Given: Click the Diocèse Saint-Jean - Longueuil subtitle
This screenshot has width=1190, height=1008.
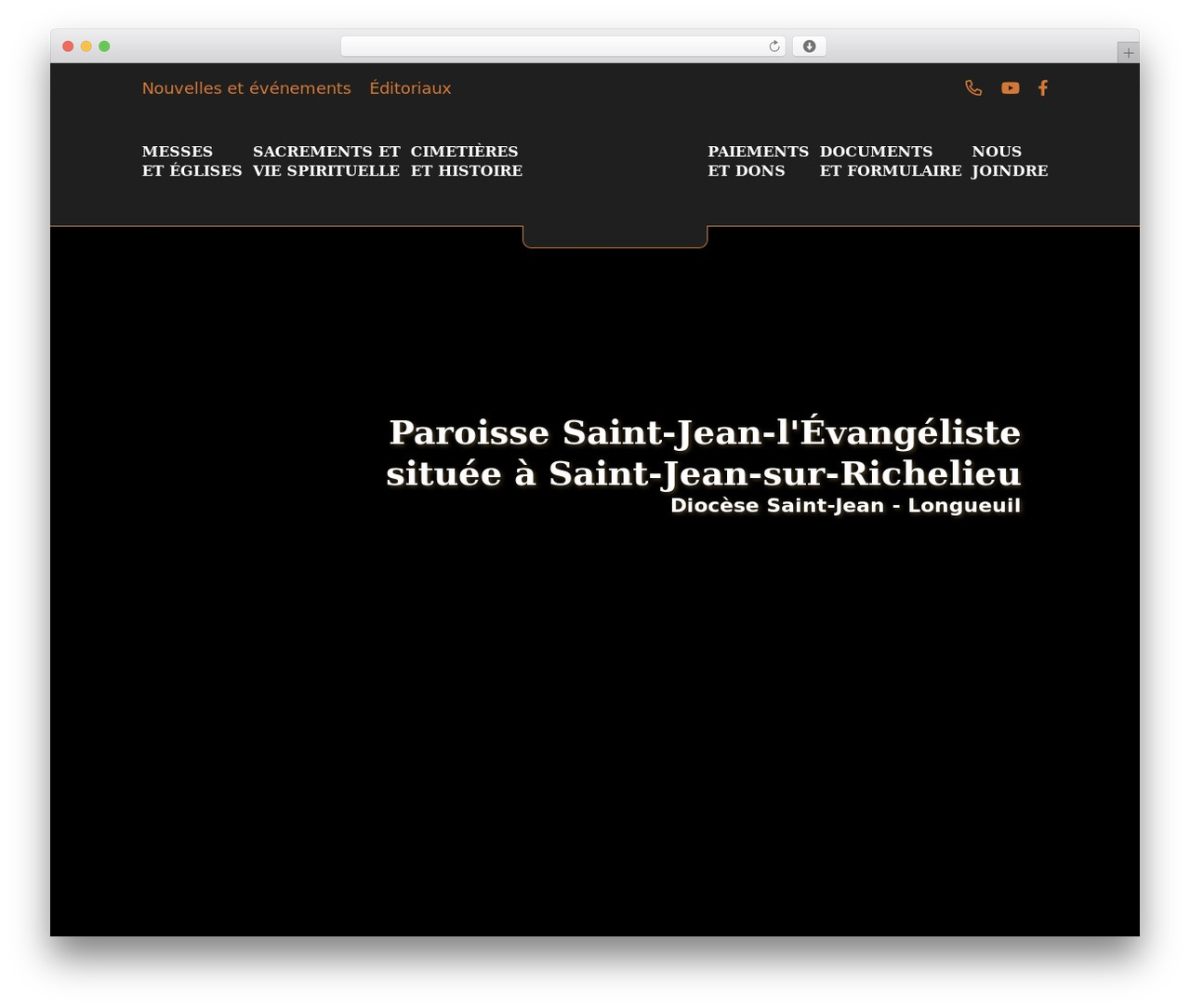Looking at the screenshot, I should pos(846,506).
